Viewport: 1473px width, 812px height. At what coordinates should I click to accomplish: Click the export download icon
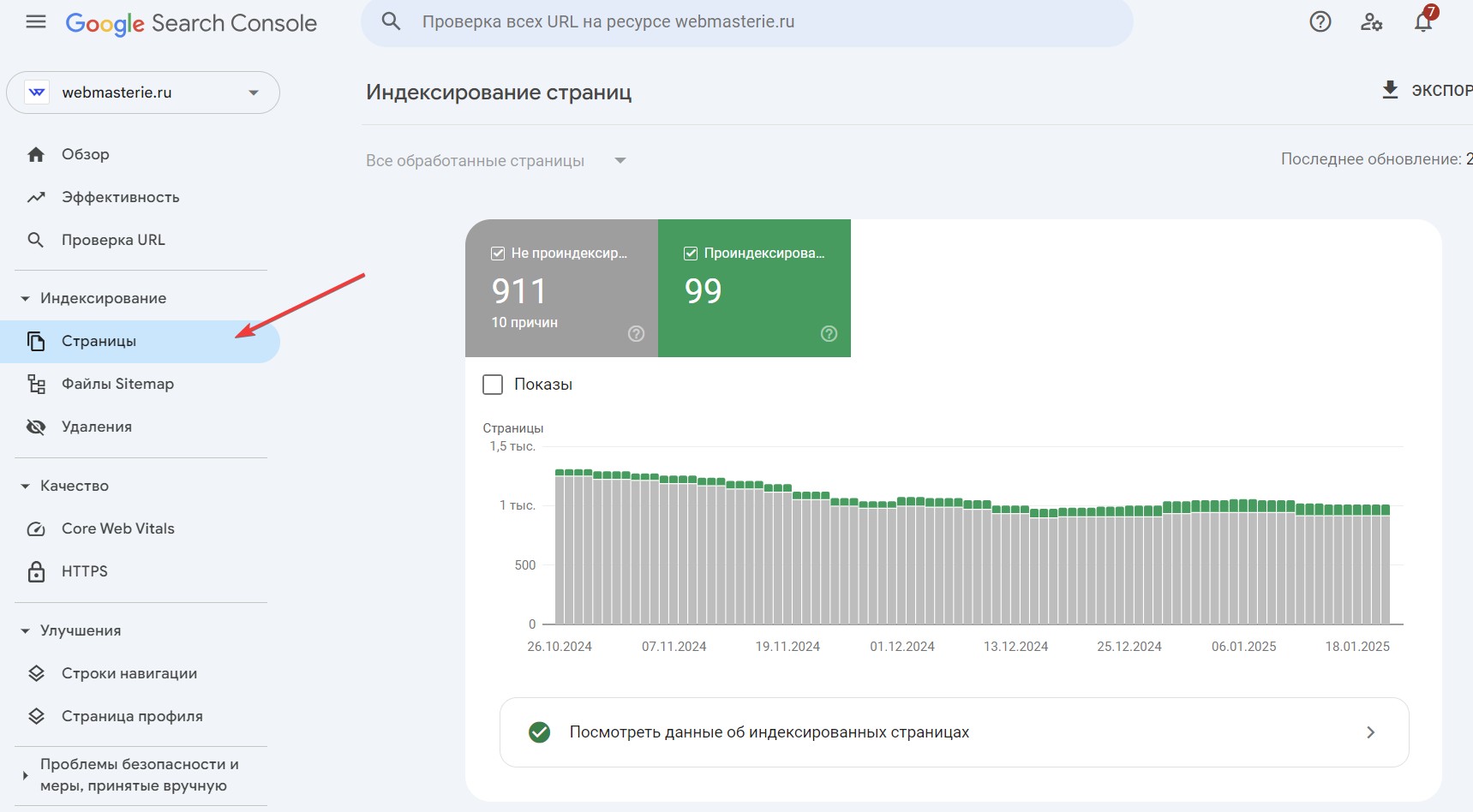(x=1390, y=90)
